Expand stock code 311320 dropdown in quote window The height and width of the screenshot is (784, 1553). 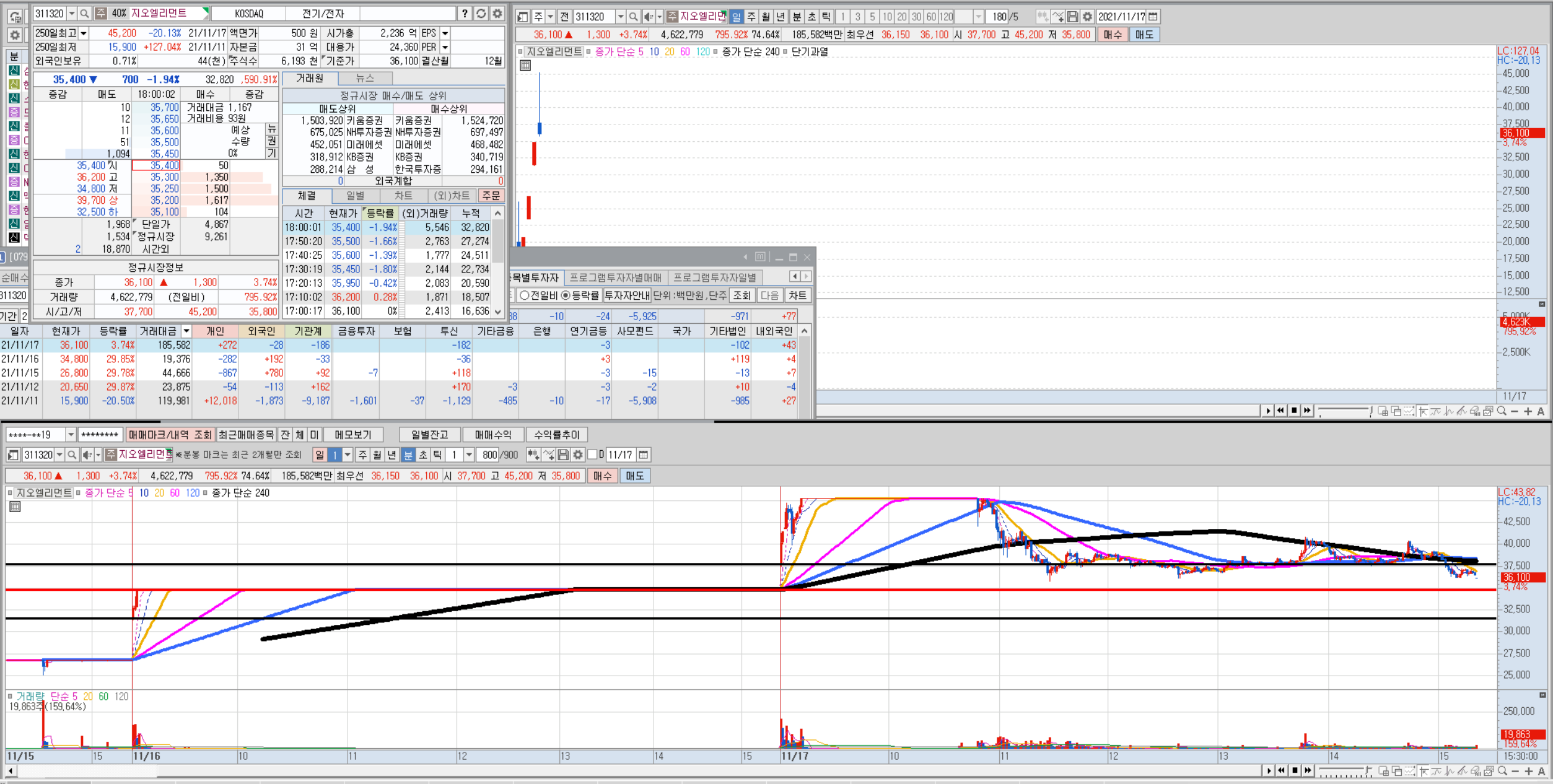72,13
